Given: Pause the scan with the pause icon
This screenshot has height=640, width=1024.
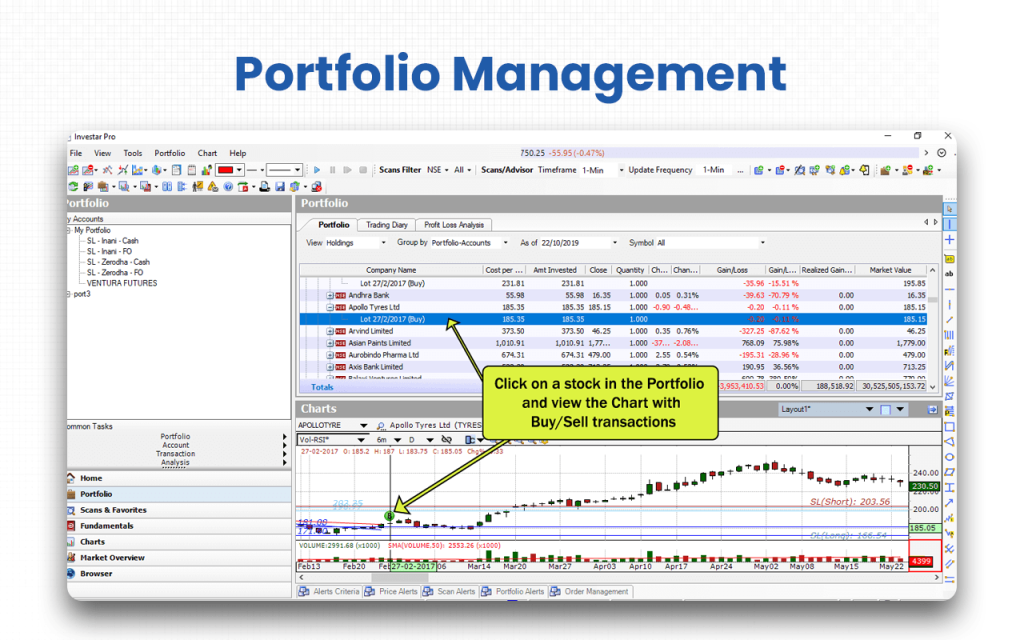Looking at the screenshot, I should (332, 169).
